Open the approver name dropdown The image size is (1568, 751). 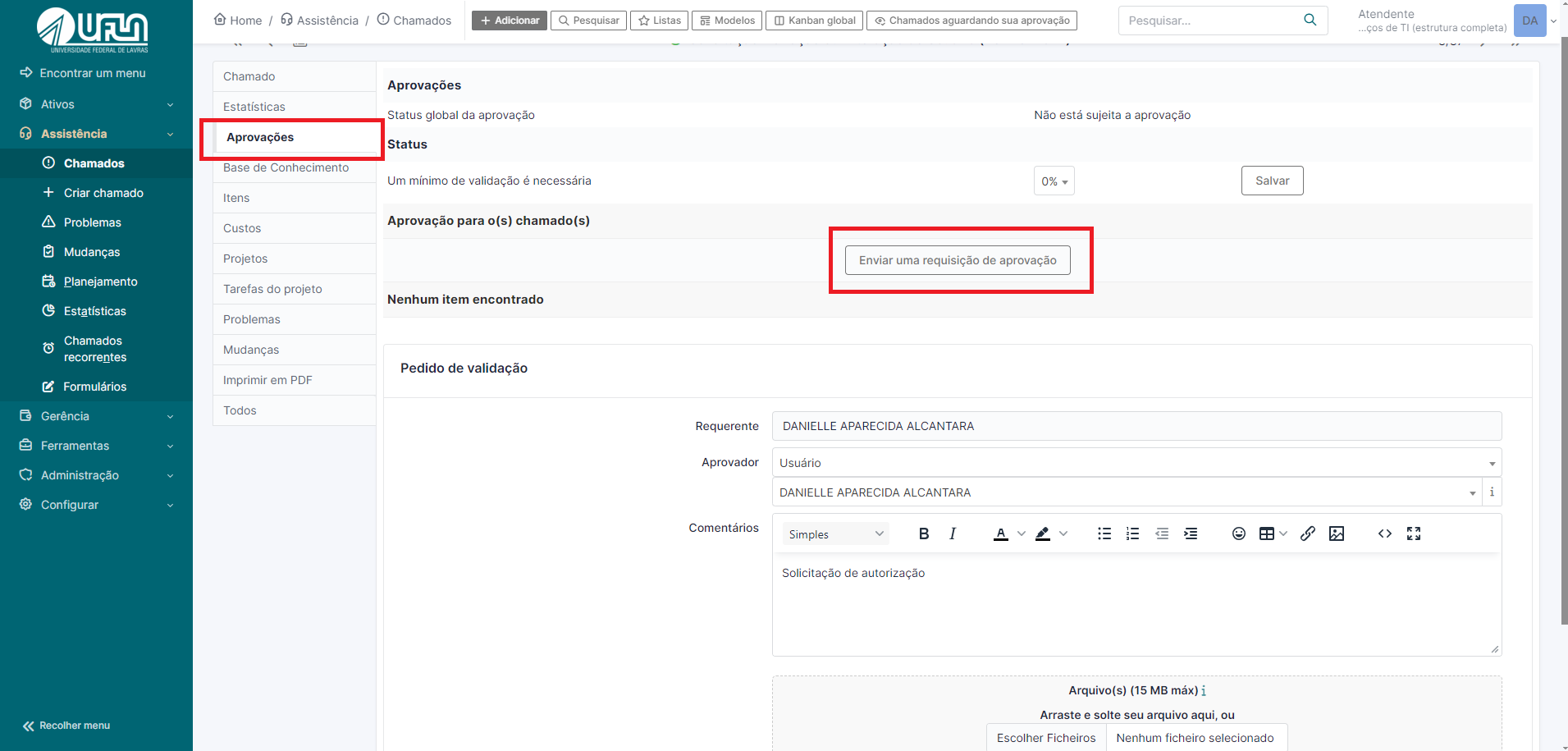click(x=1127, y=492)
